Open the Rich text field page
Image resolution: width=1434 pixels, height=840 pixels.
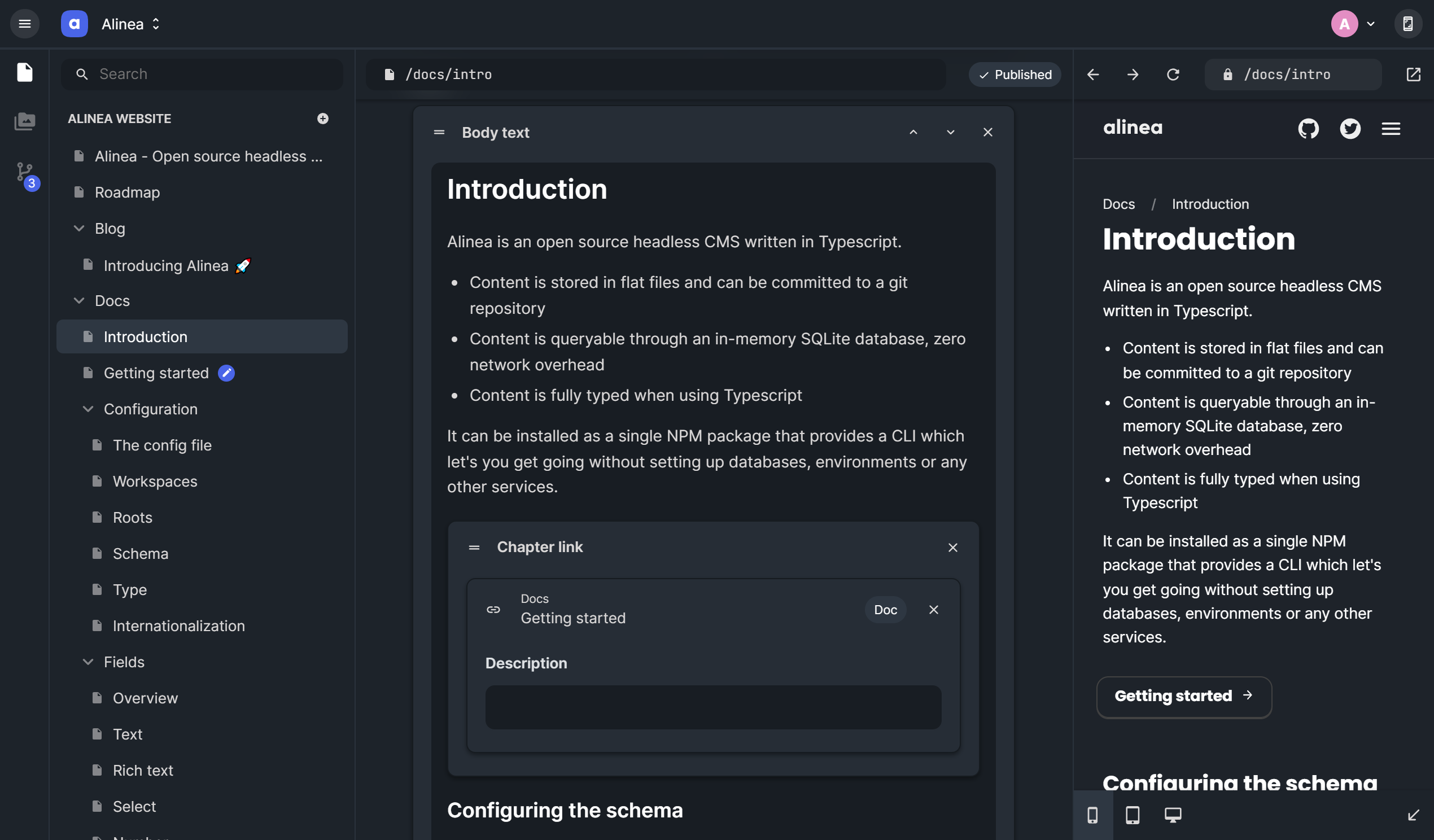coord(202,770)
